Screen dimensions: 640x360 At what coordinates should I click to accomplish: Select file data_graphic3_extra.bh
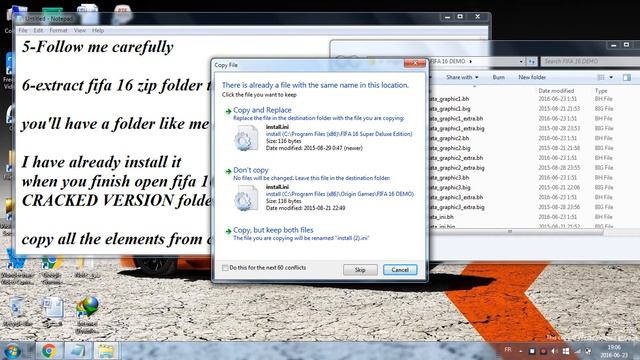point(456,197)
